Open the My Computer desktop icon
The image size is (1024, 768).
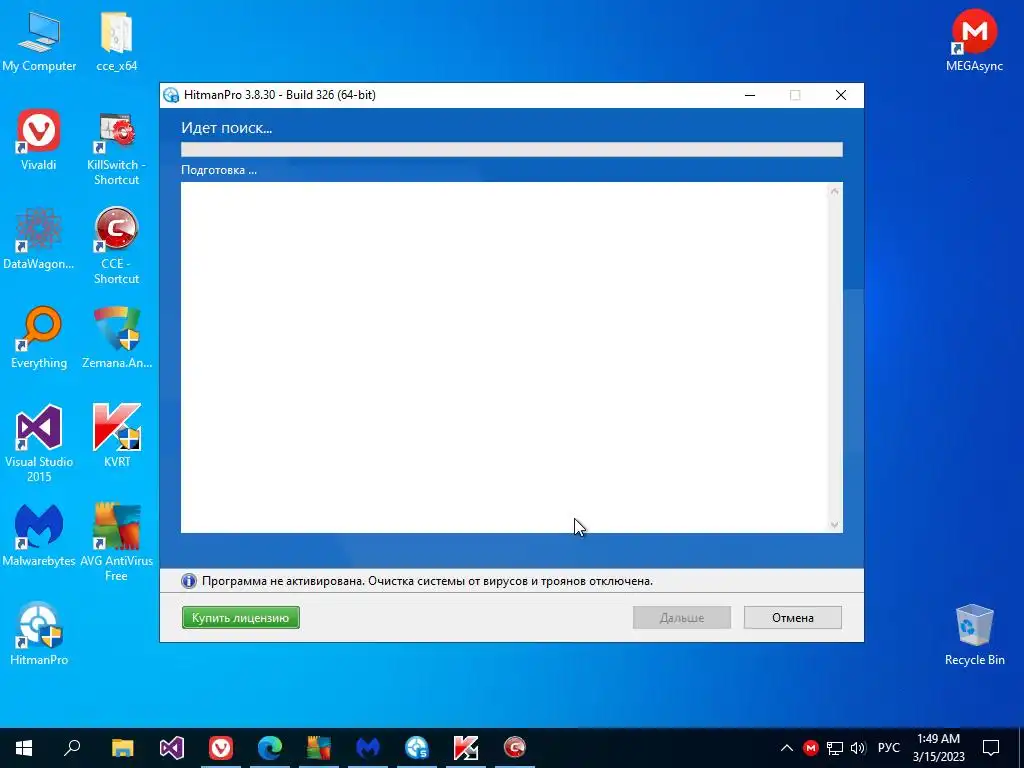coord(39,40)
